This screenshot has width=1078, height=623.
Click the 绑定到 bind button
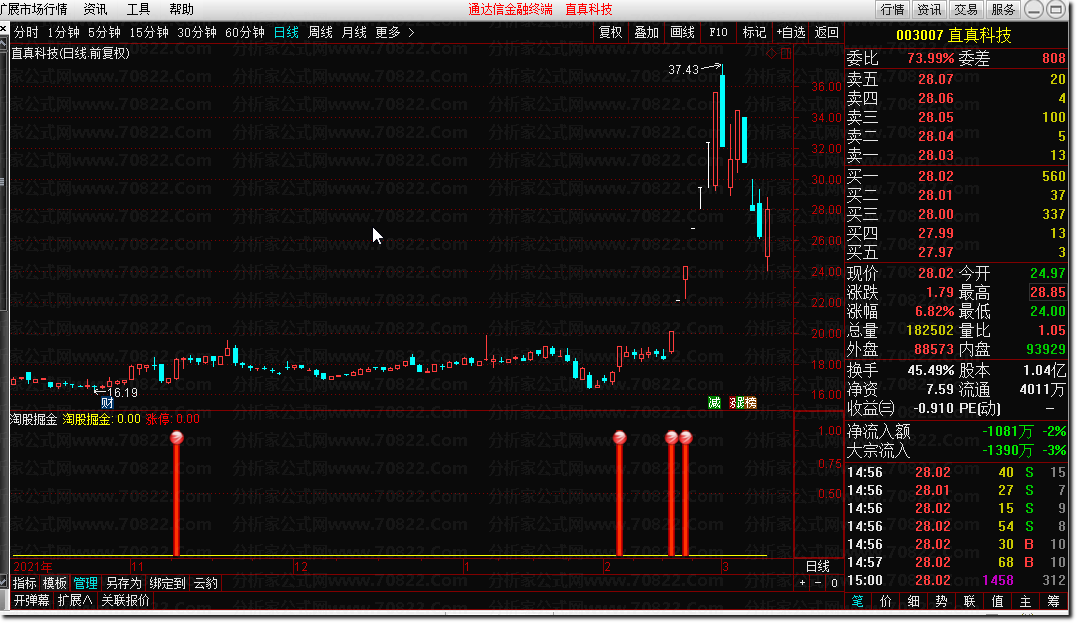167,583
